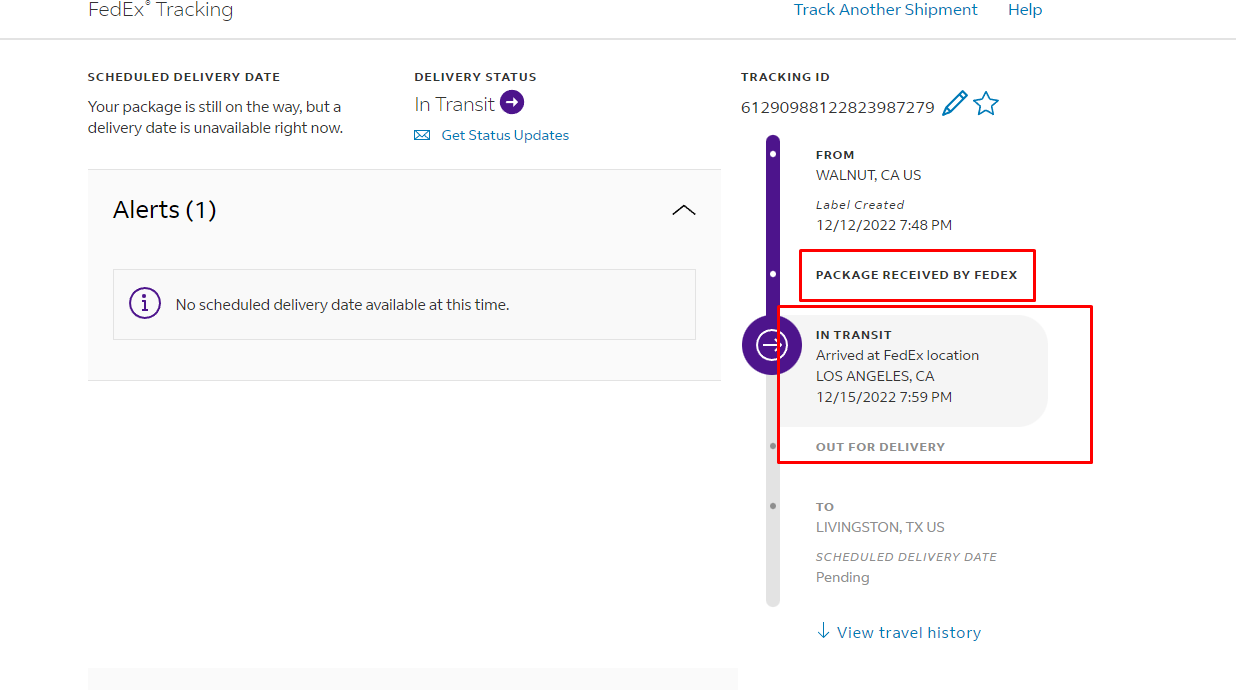
Task: Click the purple arrow icon beside Delivery Status
Action: tap(512, 103)
